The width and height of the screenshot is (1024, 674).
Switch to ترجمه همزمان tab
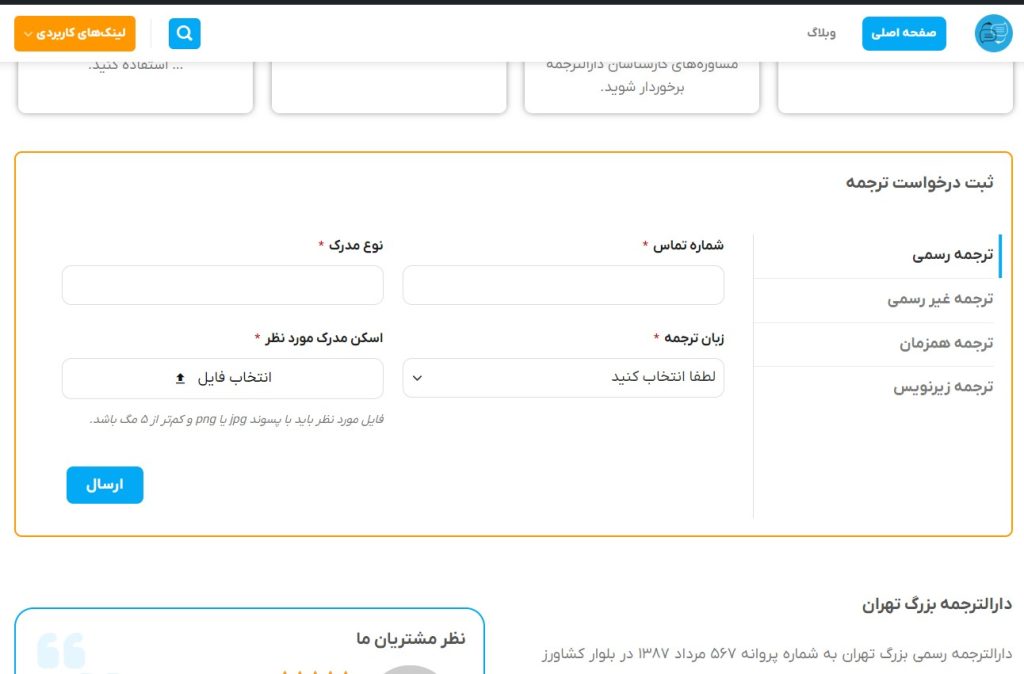(x=945, y=343)
